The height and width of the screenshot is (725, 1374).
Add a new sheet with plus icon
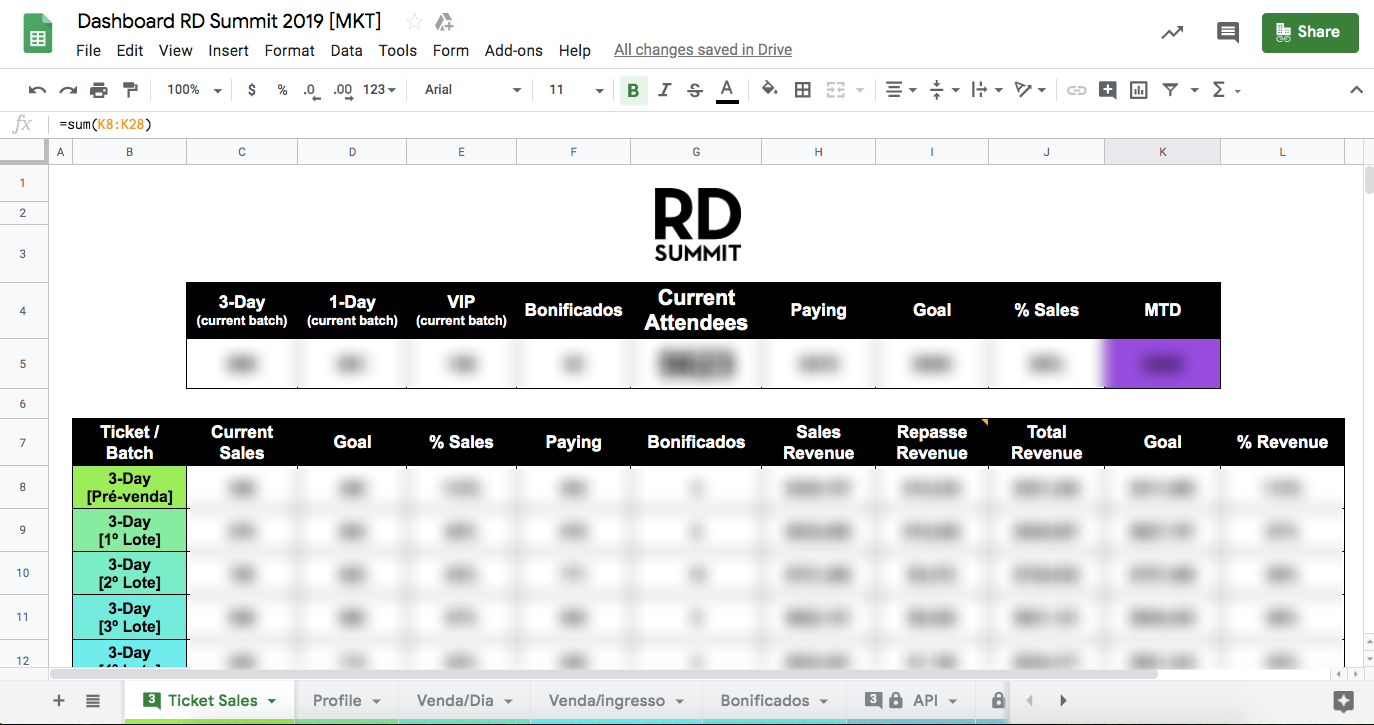click(x=59, y=701)
